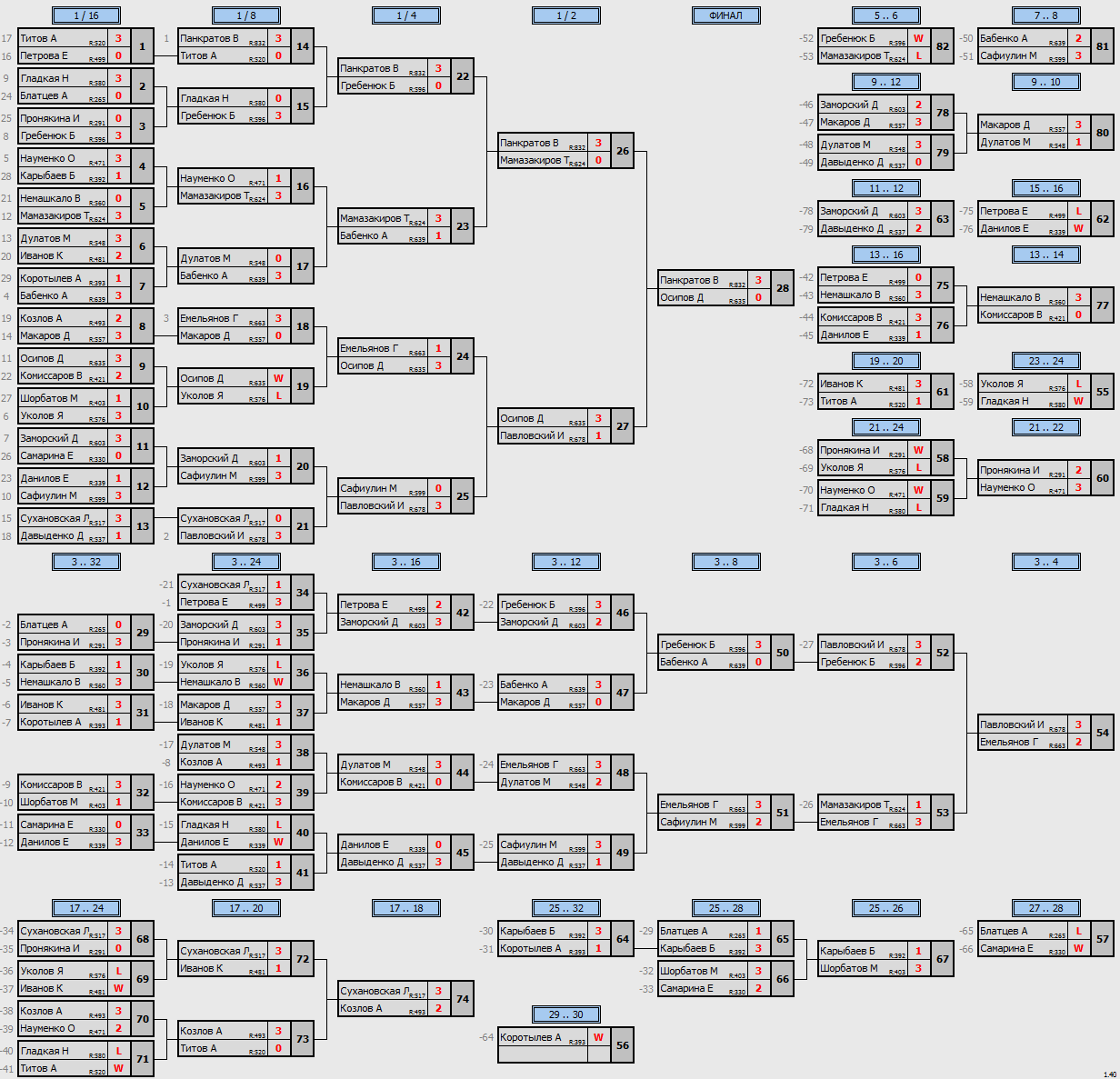Select "Сафиулин М" in match 81
This screenshot has width=1120, height=1079.
(x=1008, y=55)
